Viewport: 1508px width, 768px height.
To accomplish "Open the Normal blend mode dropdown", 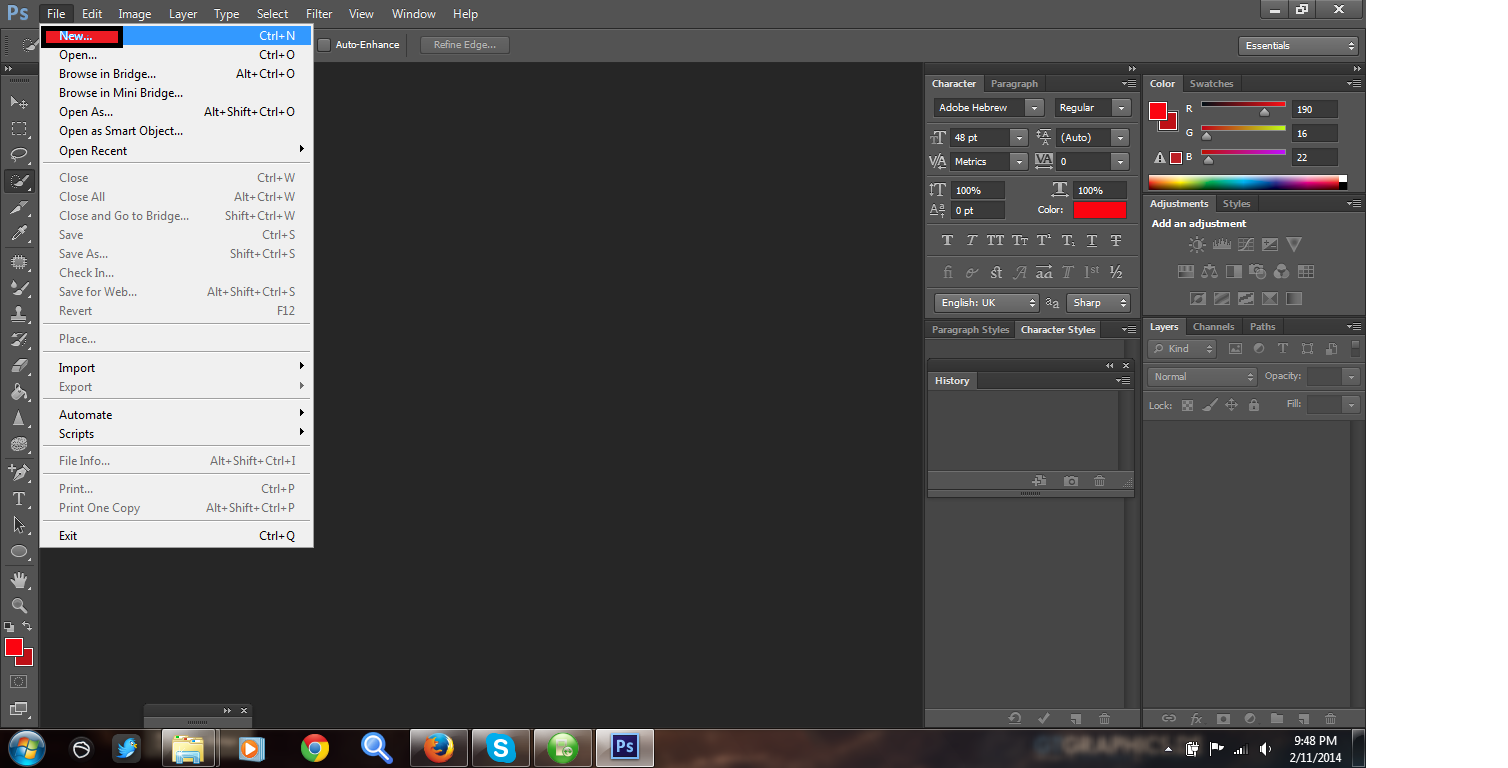I will [1202, 377].
